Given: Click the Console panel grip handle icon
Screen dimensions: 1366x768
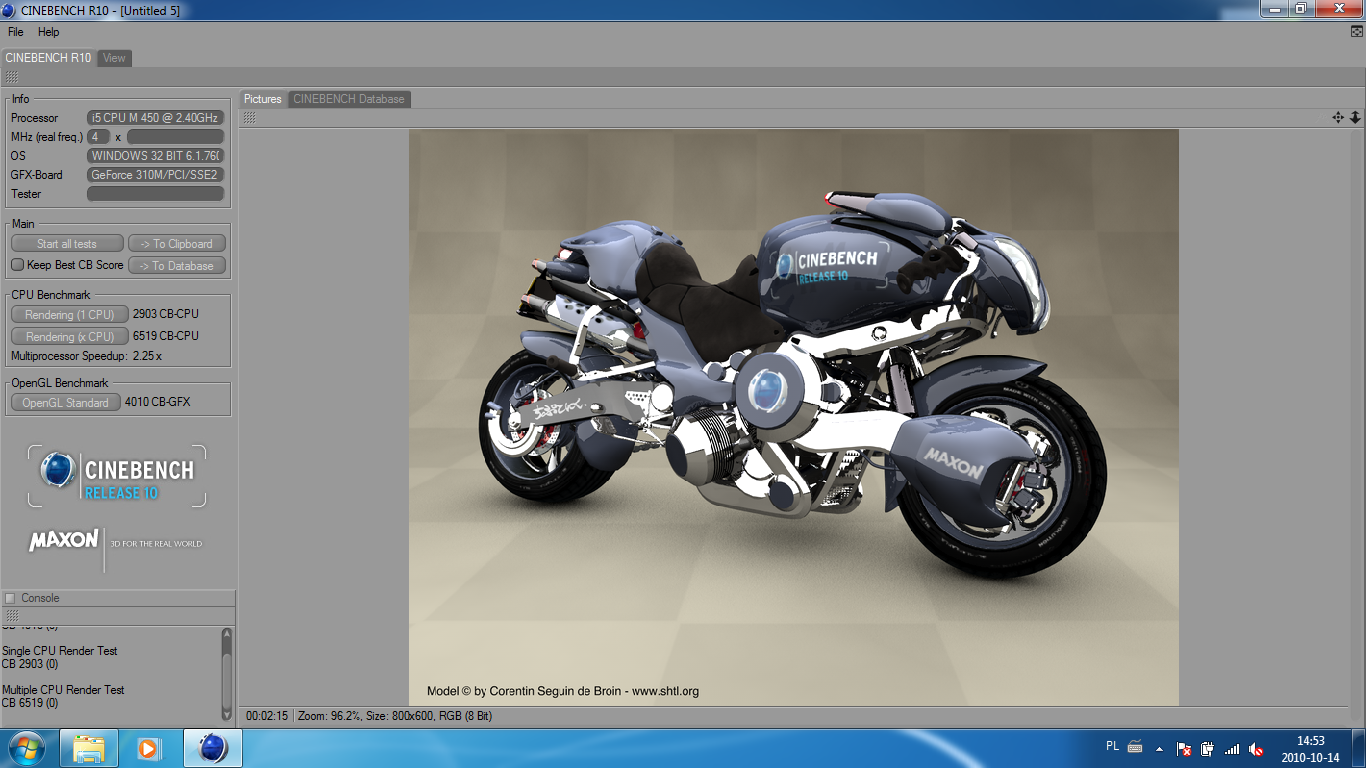Looking at the screenshot, I should [11, 616].
